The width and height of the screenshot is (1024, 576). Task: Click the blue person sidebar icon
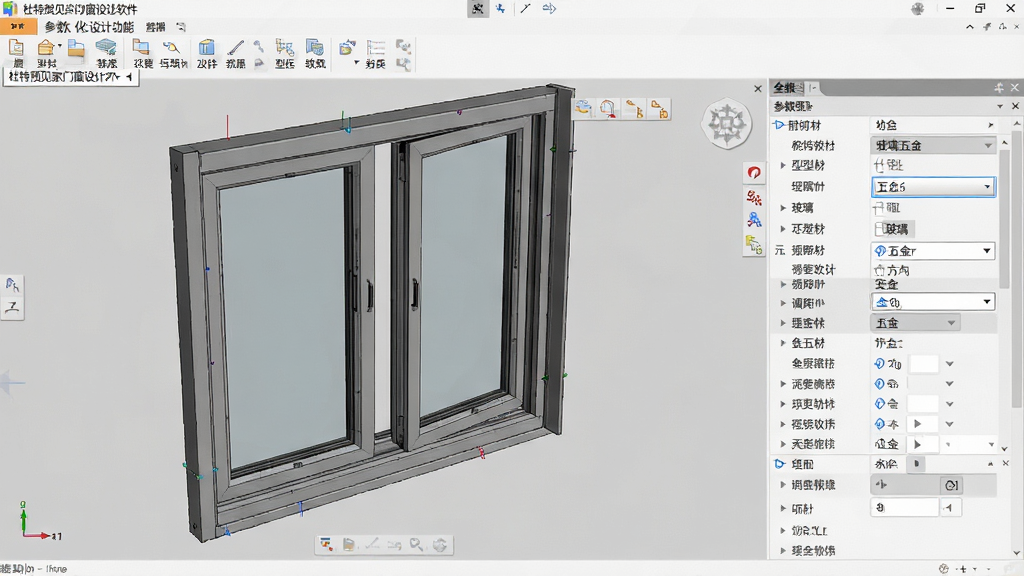coord(754,219)
